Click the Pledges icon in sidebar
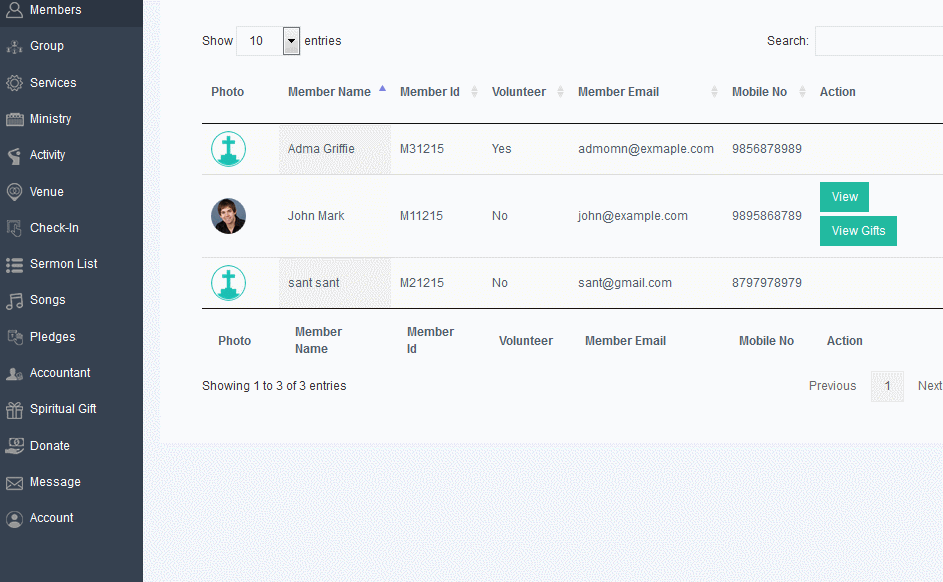The height and width of the screenshot is (582, 943). coord(14,337)
